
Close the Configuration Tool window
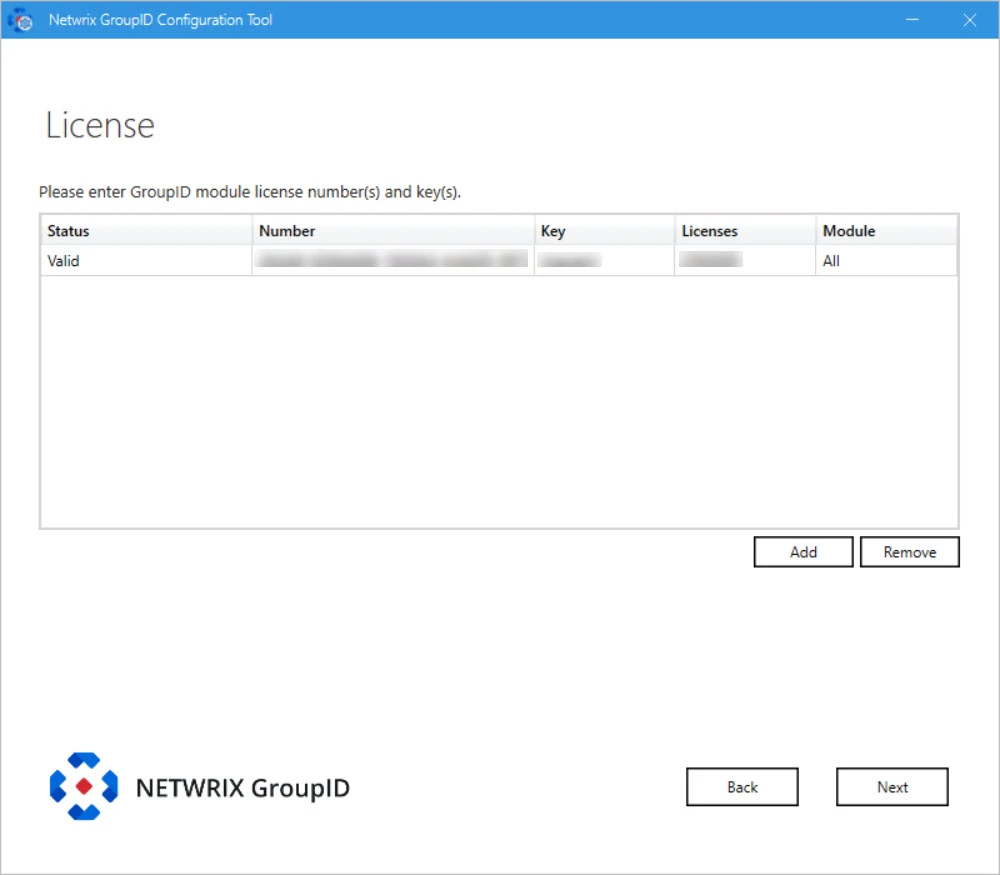(970, 20)
